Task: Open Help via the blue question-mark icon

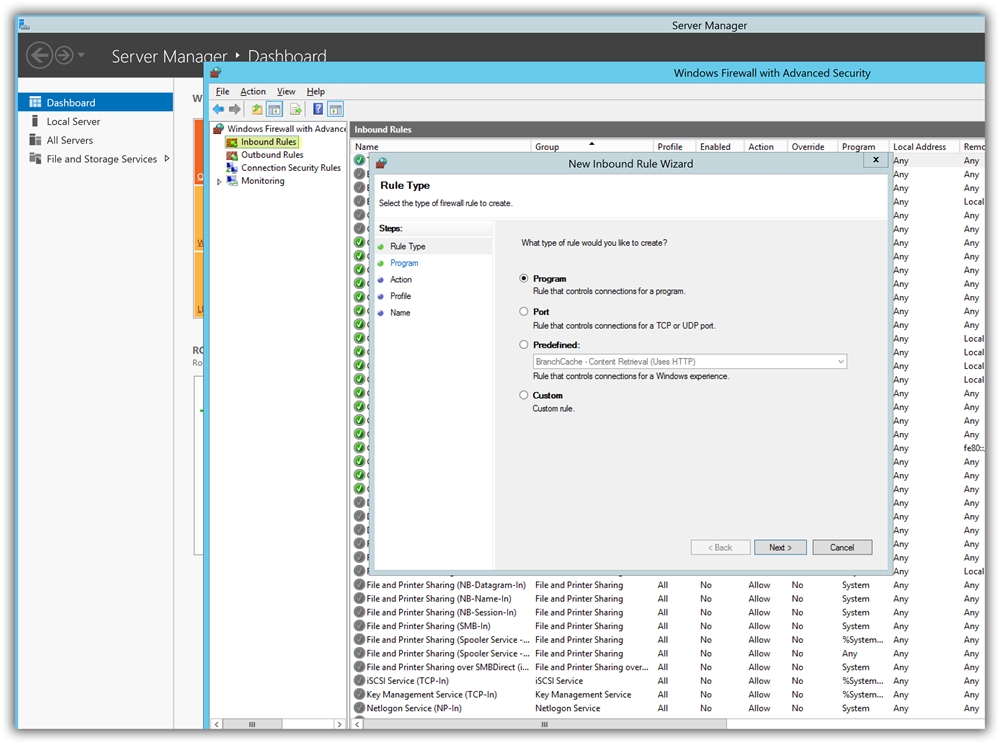Action: coord(318,109)
